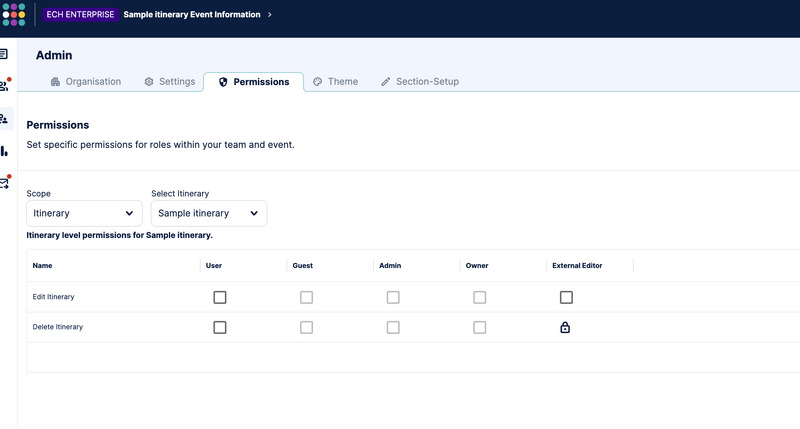Click the Permissions shield icon
800x429 pixels.
pos(223,82)
